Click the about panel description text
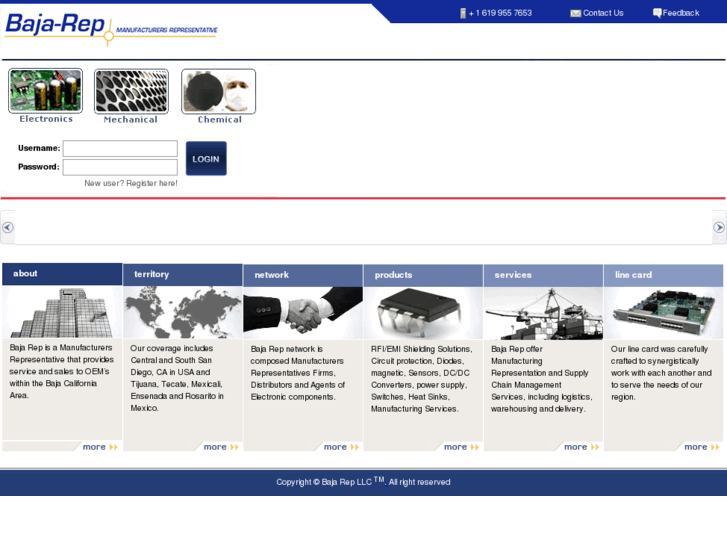Viewport: 727px width, 545px height. point(61,372)
